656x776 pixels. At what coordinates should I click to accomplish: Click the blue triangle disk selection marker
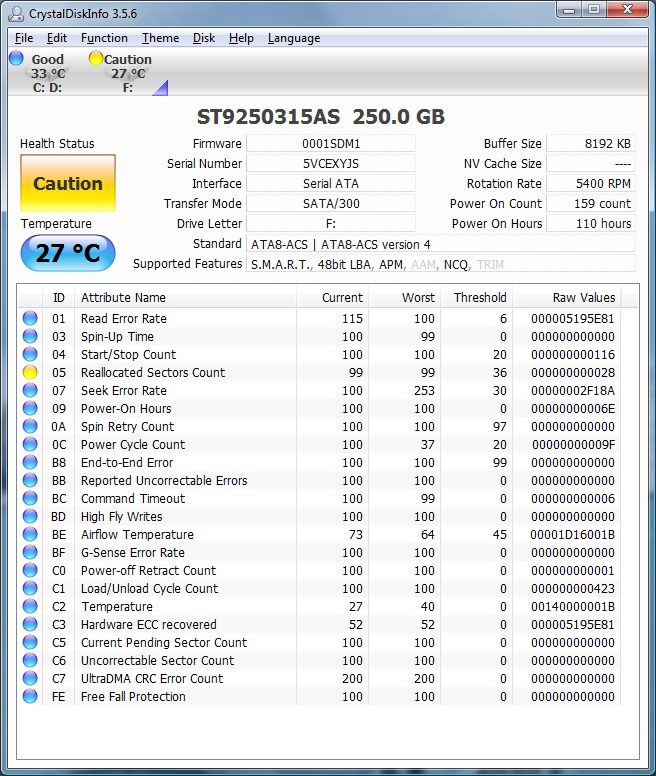[x=161, y=88]
